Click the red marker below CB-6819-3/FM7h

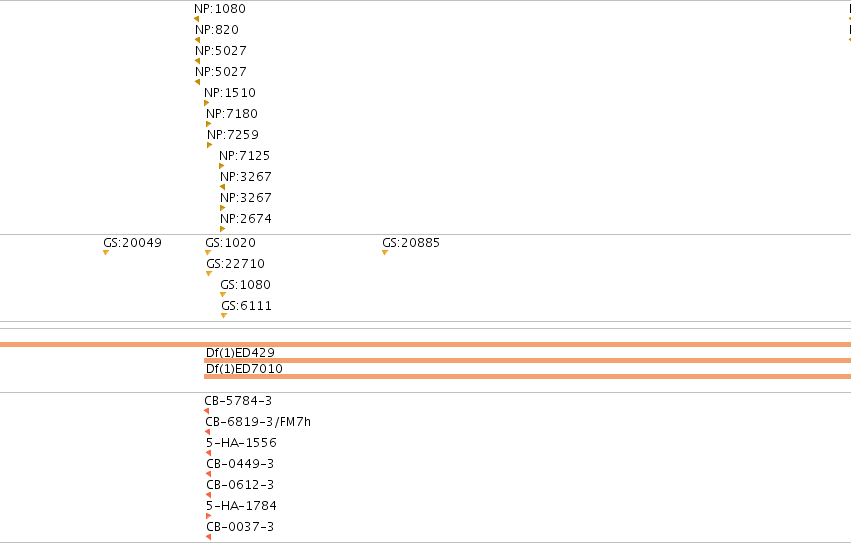click(207, 432)
